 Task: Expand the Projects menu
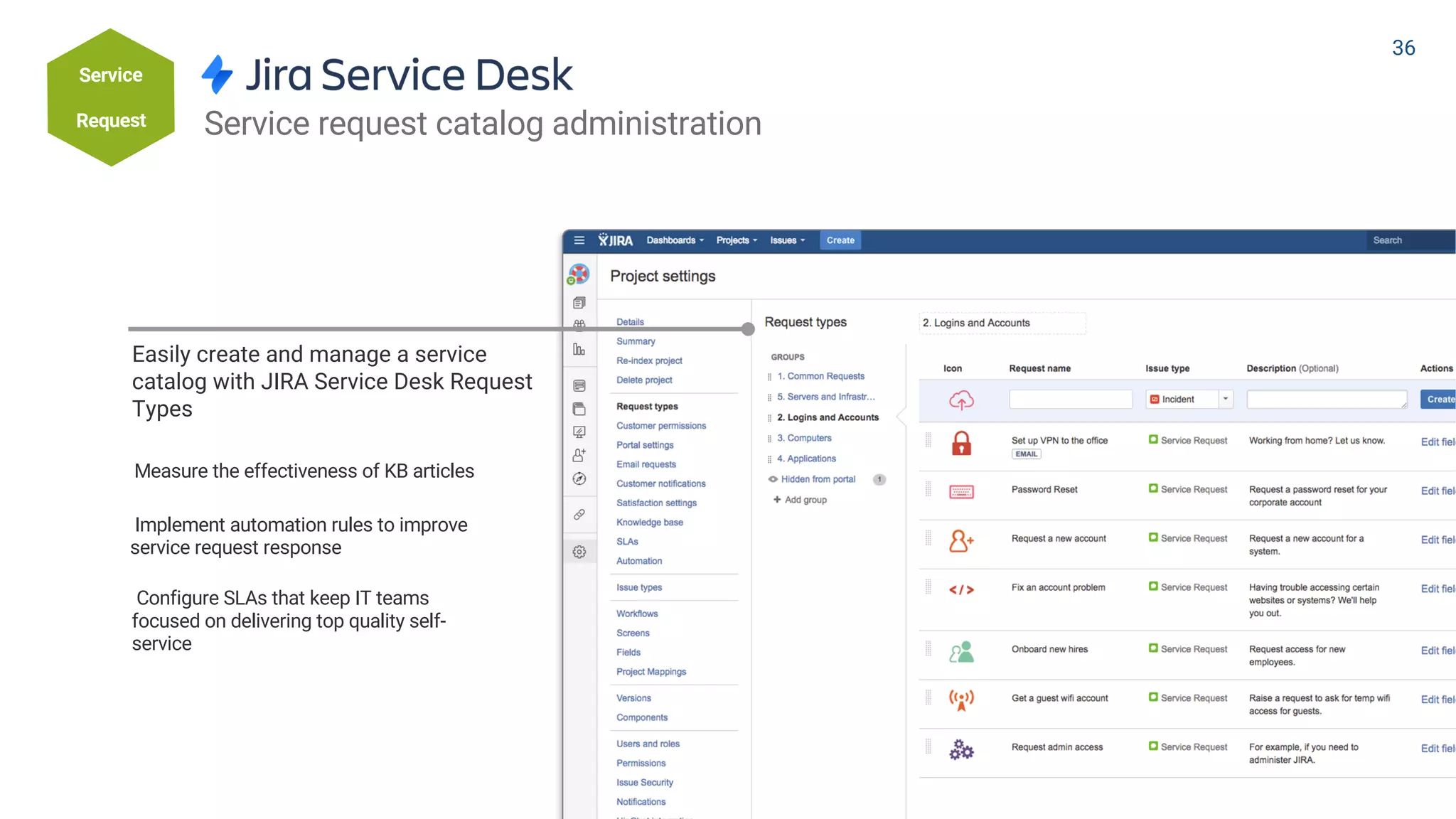(x=737, y=240)
